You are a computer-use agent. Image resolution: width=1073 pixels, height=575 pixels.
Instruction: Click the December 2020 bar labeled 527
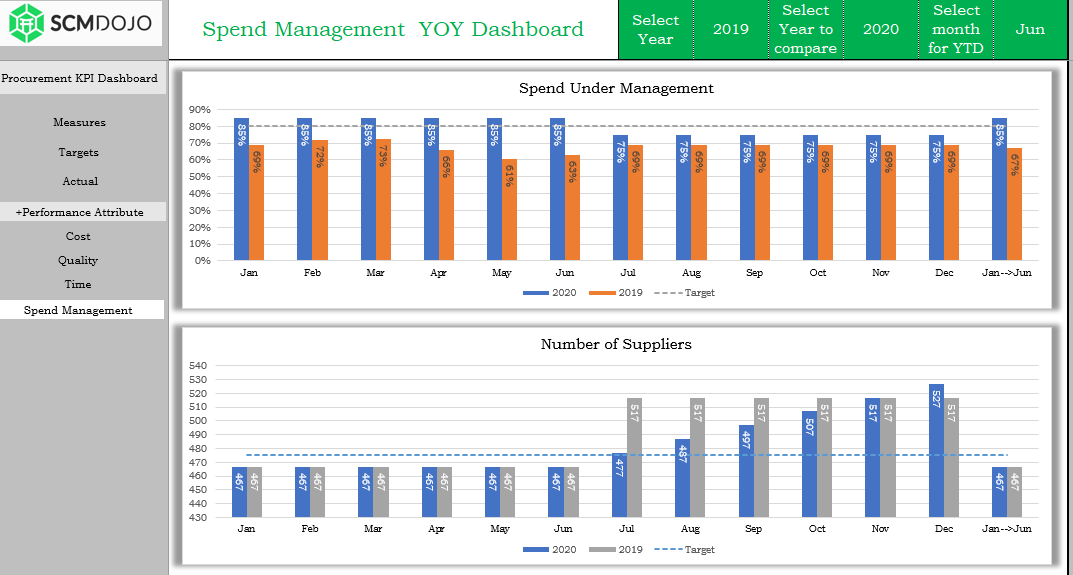(x=936, y=450)
